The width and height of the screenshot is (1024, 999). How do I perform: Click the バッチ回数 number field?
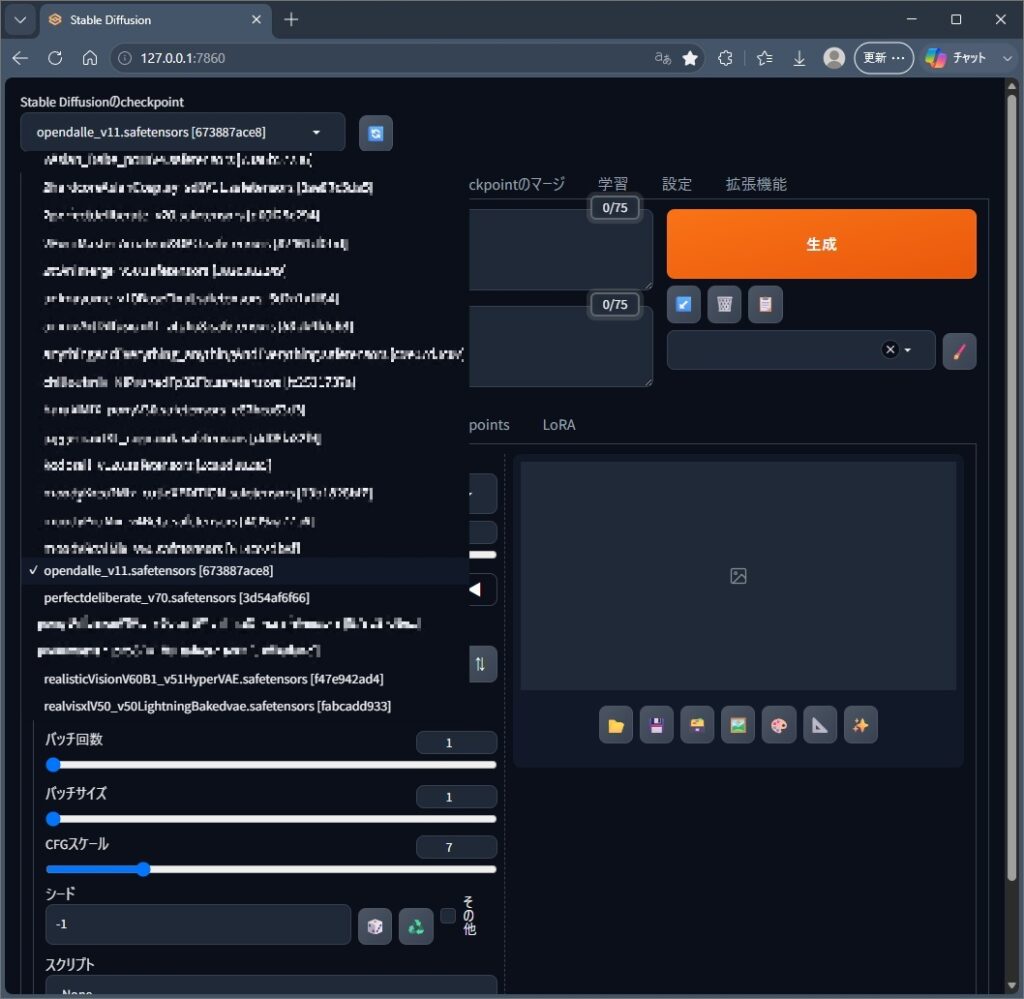[456, 743]
